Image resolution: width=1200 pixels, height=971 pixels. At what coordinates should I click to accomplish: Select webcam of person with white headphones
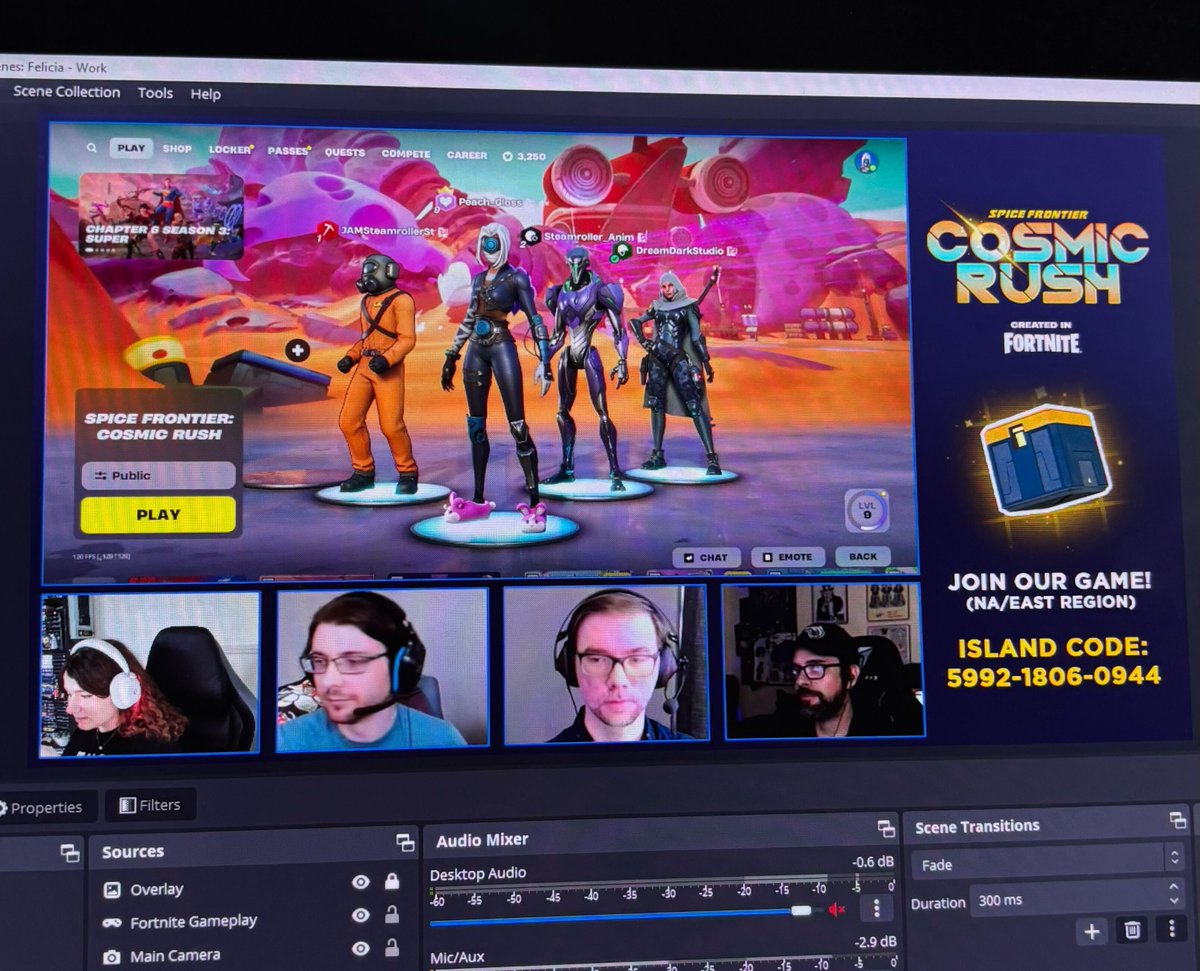(x=150, y=672)
